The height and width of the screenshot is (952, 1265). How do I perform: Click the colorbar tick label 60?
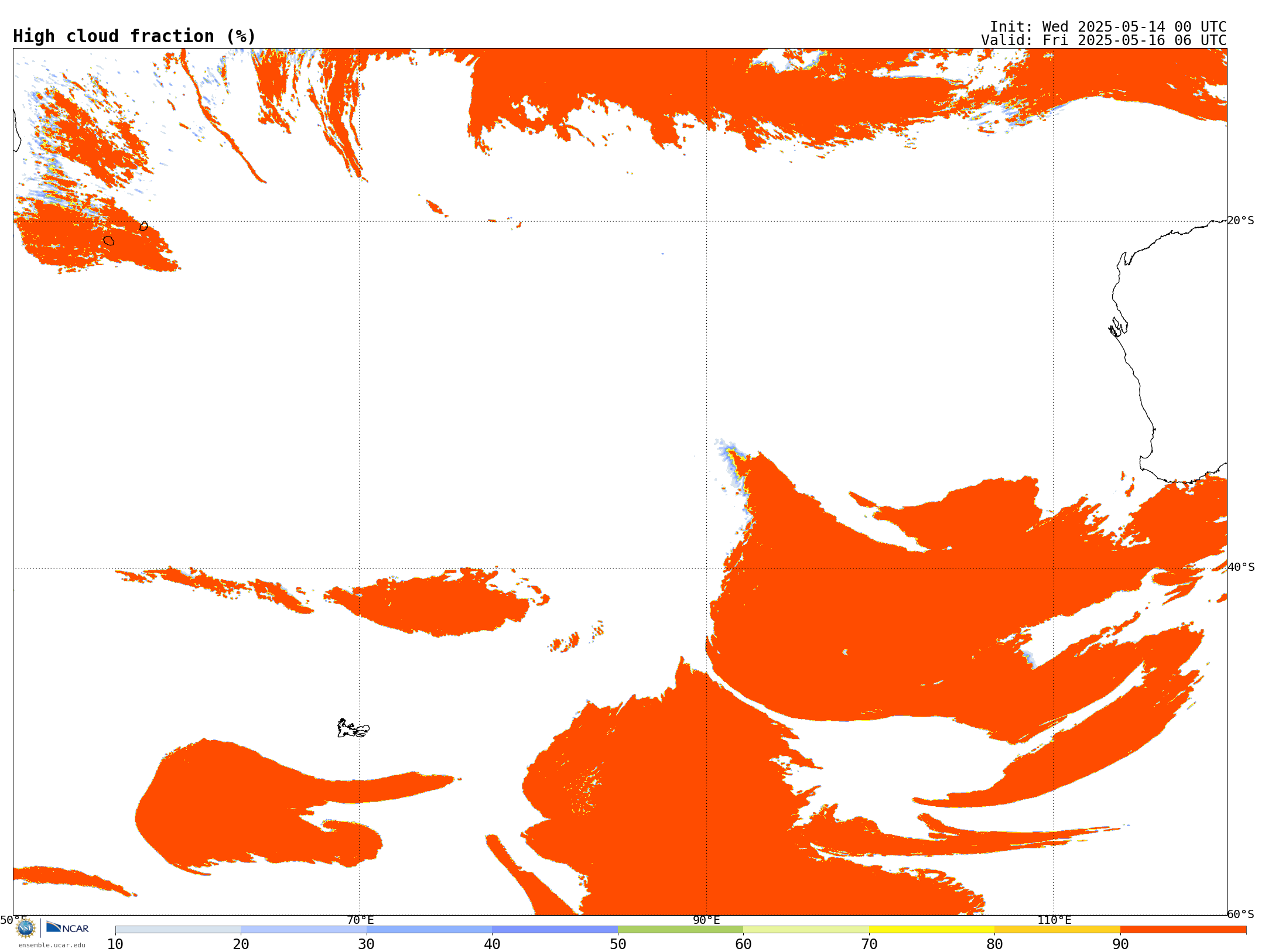click(x=743, y=944)
